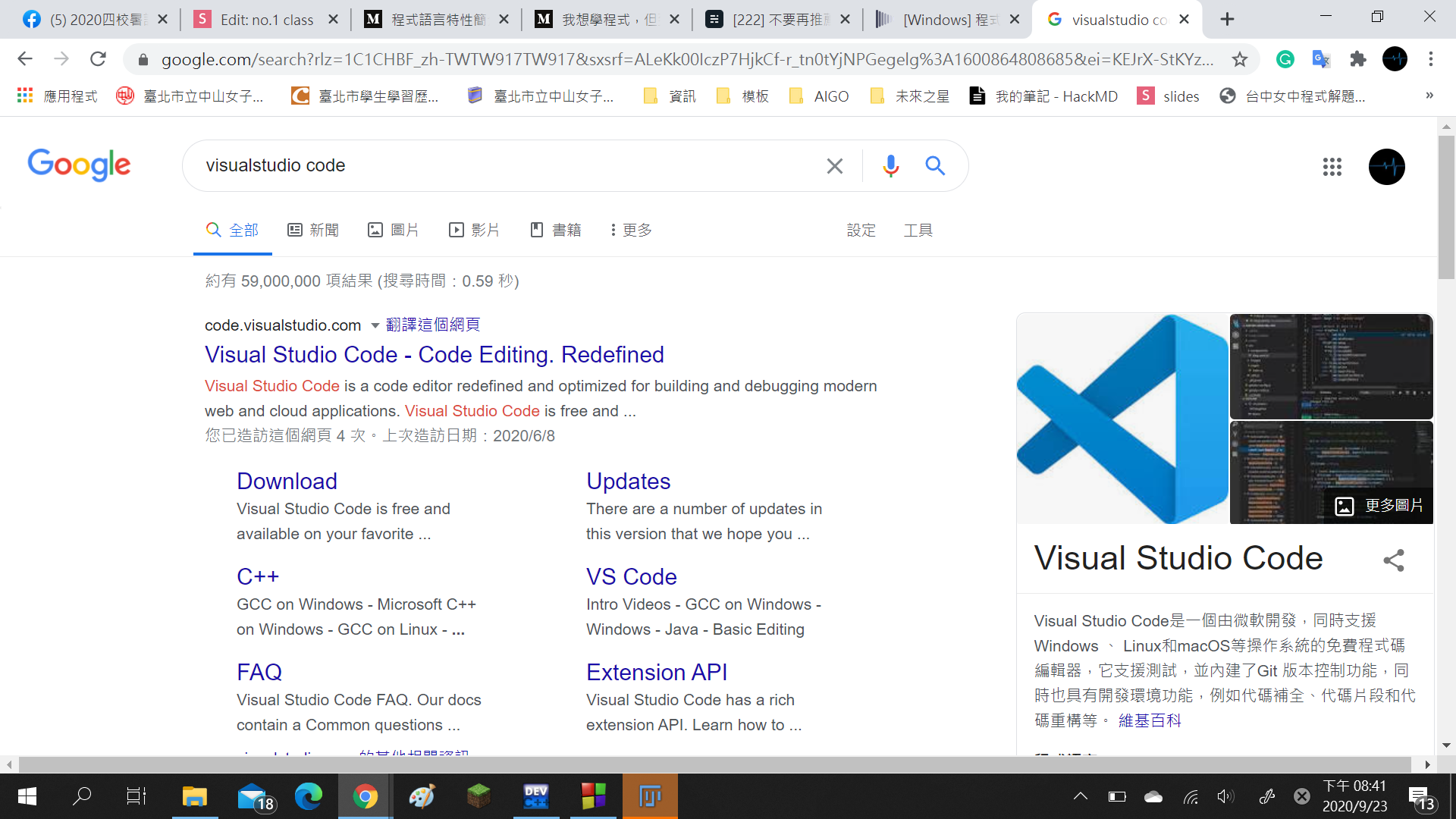Expand the code.visualstudio.com result dropdown arrow

(375, 325)
